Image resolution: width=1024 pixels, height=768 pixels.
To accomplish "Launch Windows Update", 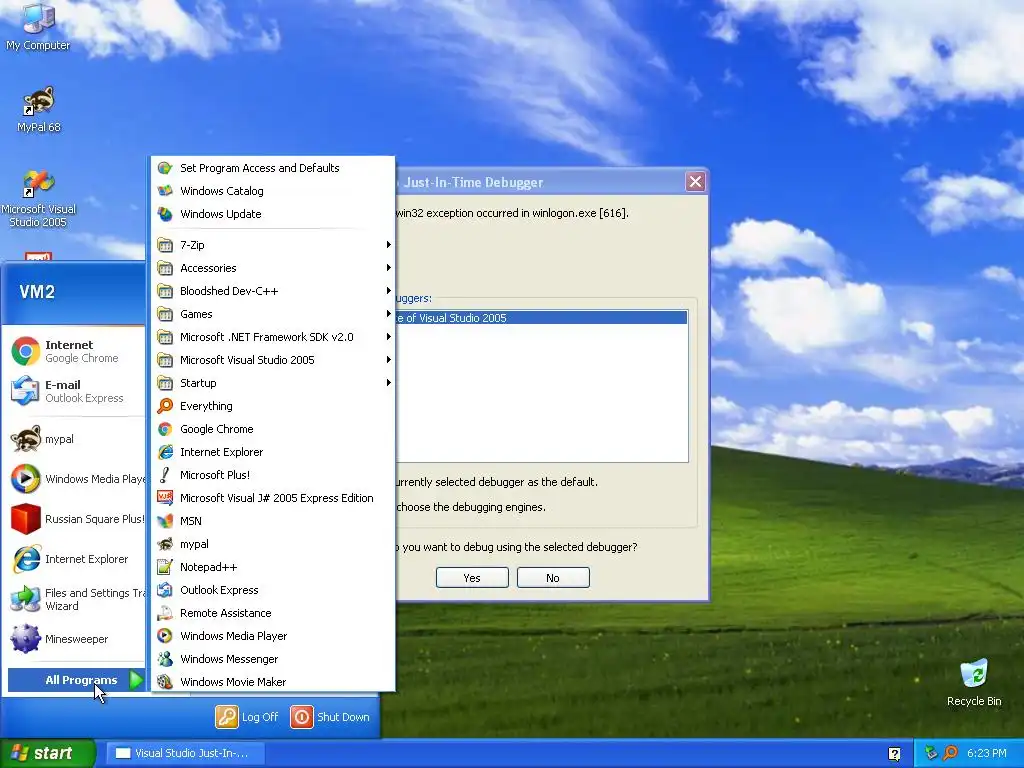I will [273, 214].
